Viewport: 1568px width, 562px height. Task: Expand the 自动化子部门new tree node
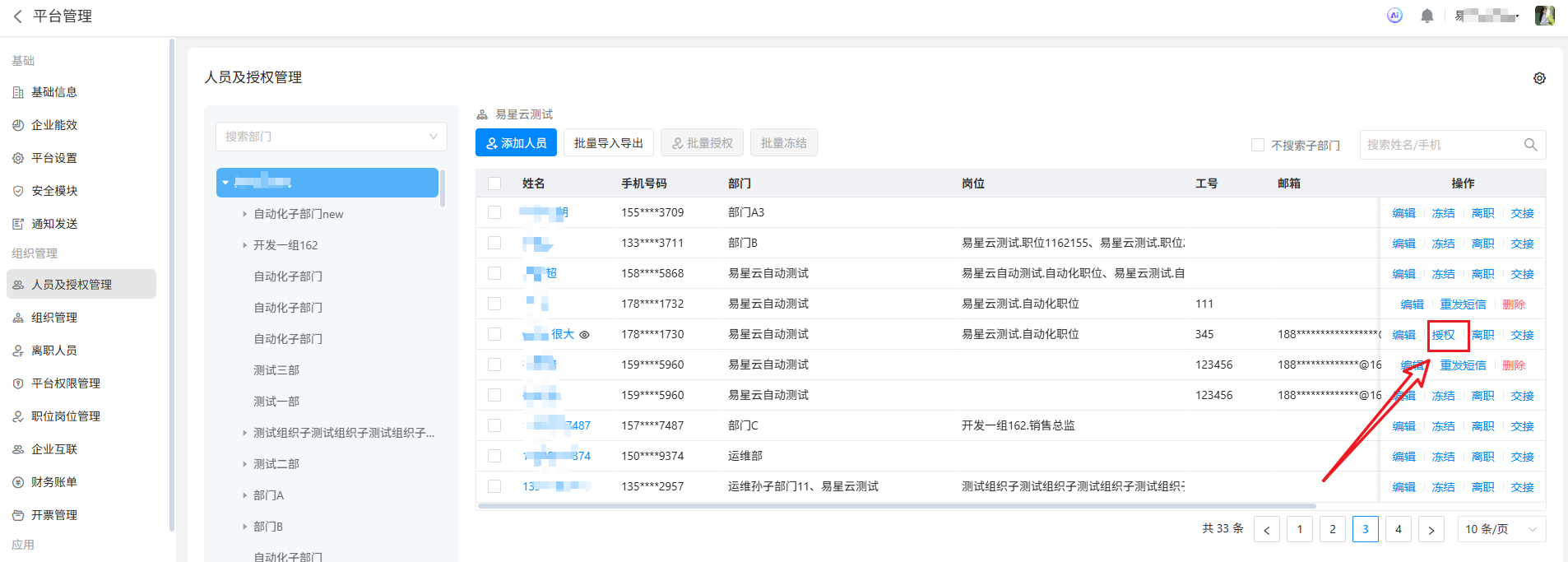(x=244, y=214)
